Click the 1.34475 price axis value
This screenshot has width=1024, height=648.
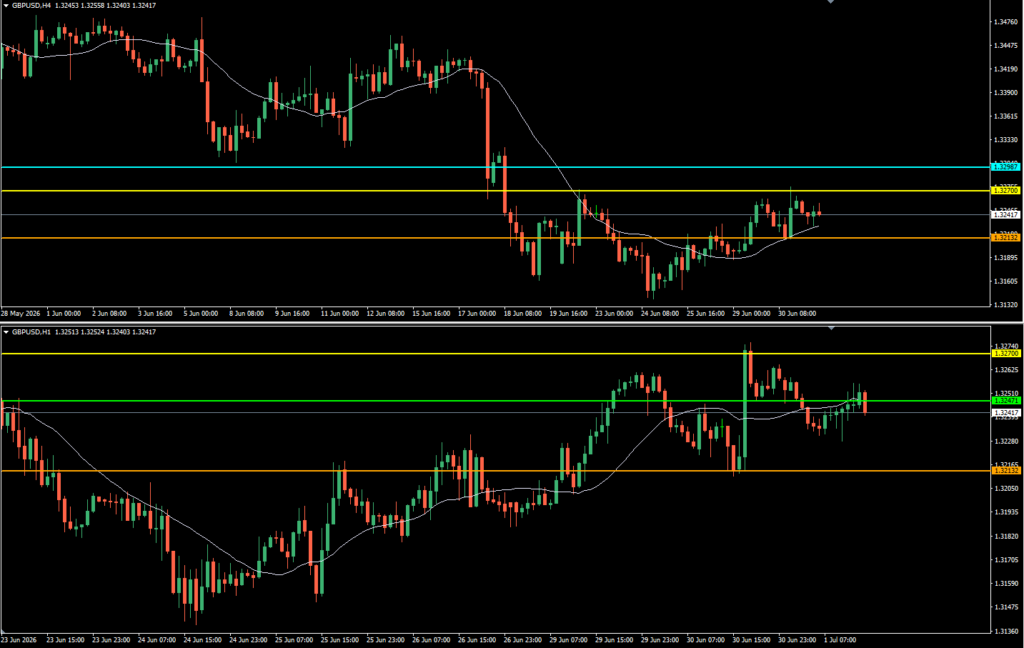[1005, 45]
